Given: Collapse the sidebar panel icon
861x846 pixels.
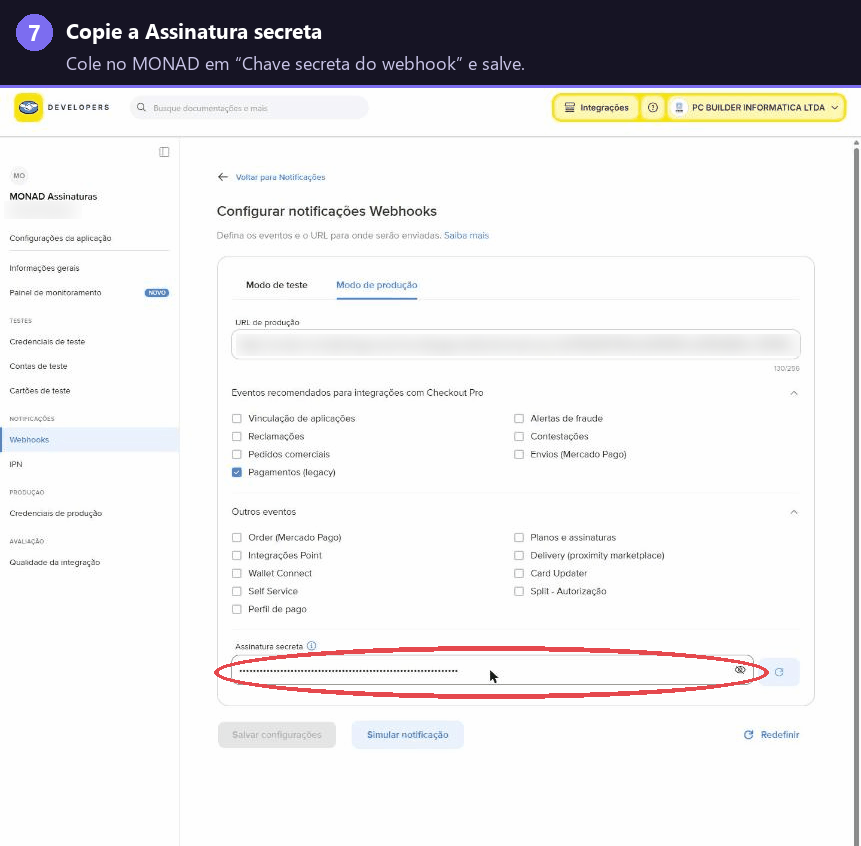Looking at the screenshot, I should (164, 152).
